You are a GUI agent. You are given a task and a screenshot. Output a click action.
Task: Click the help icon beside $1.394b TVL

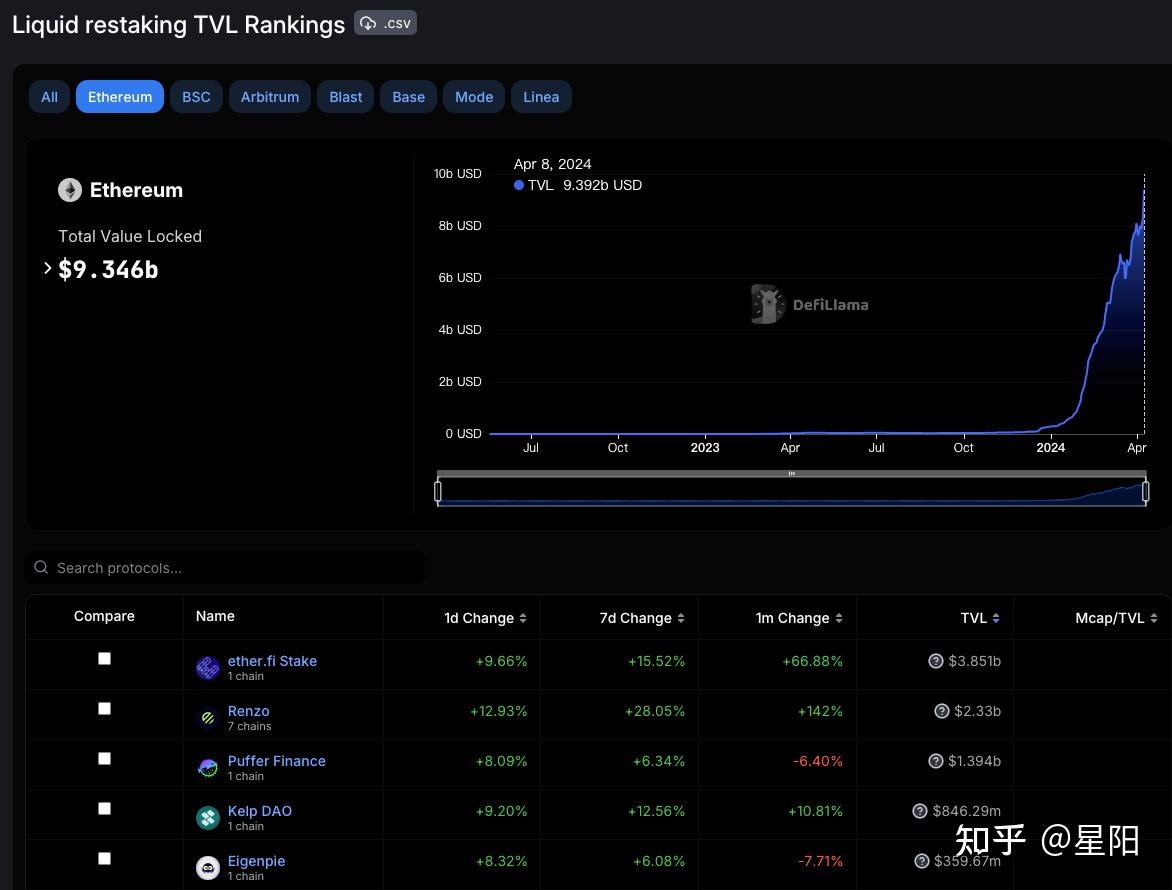[935, 761]
